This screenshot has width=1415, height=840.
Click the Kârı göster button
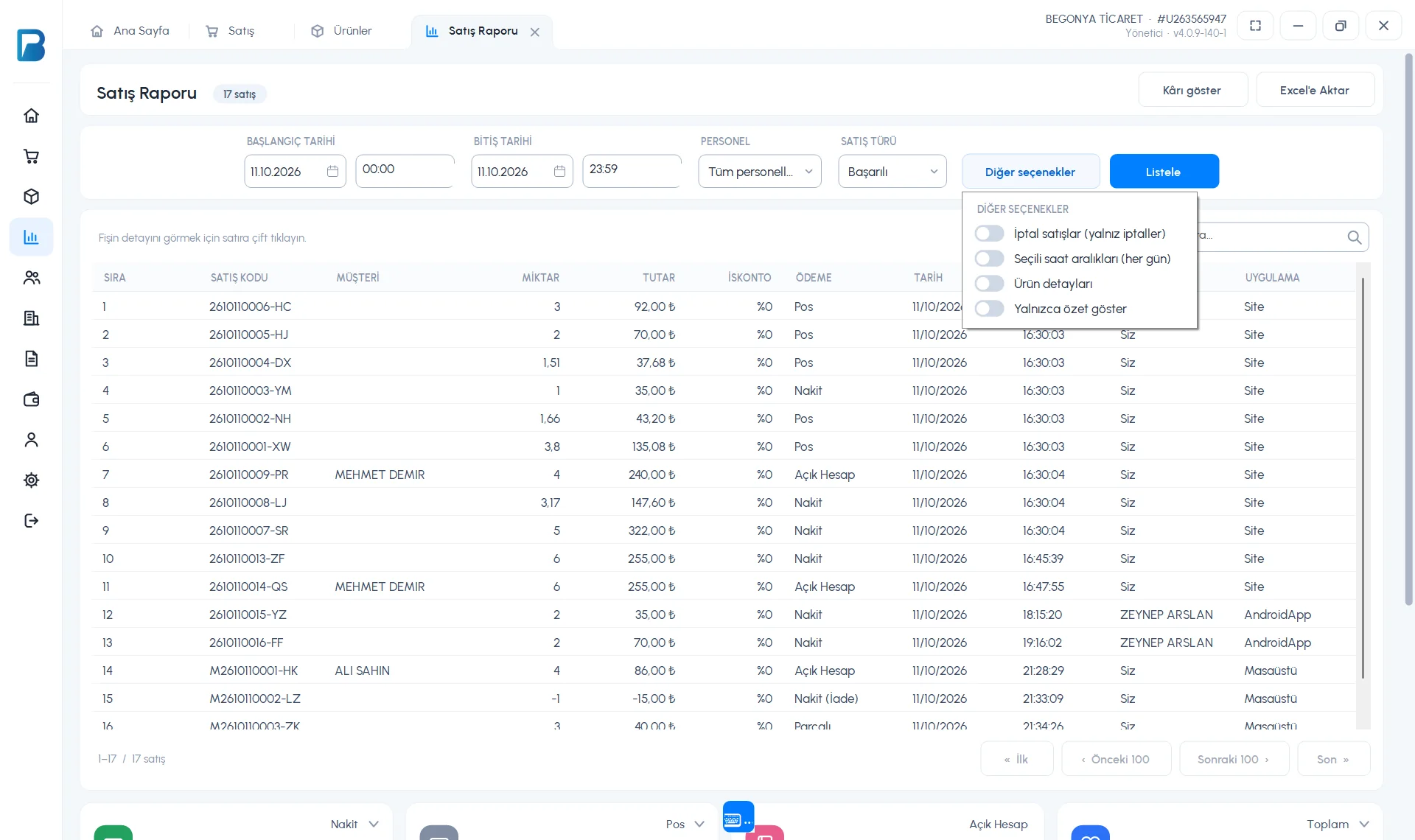[x=1192, y=90]
